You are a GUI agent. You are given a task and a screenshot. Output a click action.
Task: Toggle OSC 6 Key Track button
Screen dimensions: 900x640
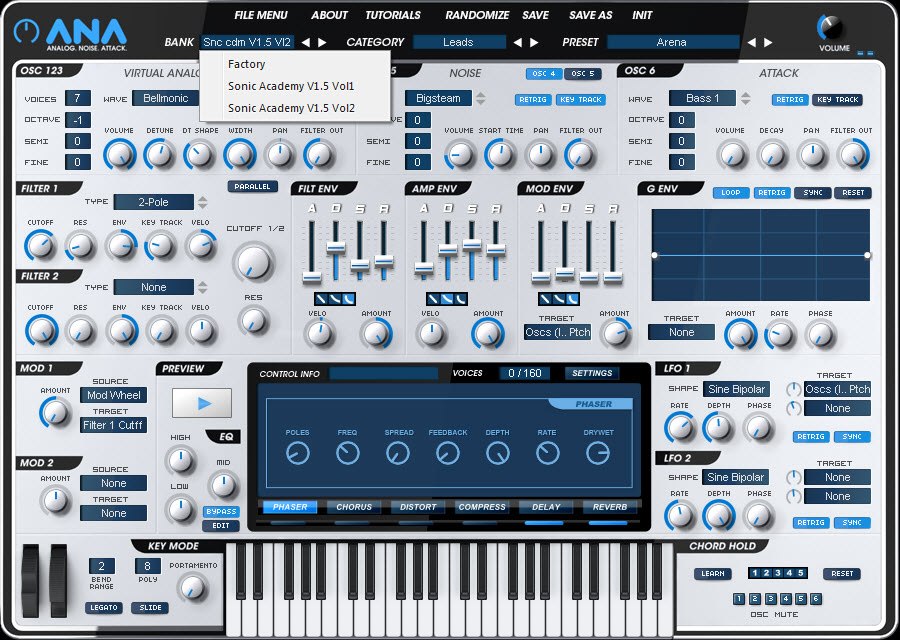[837, 99]
